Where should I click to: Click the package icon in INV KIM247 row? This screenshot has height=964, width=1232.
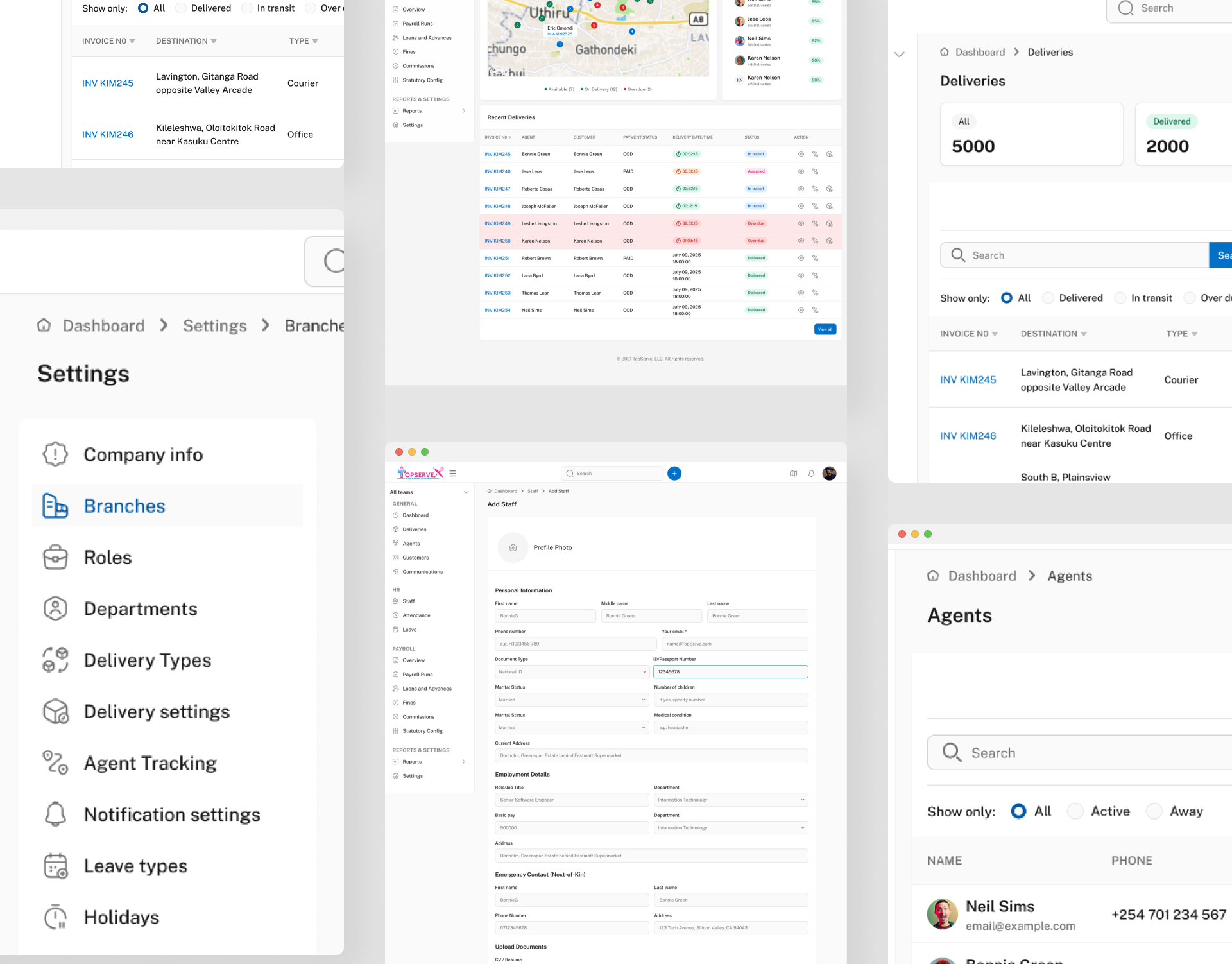[830, 189]
